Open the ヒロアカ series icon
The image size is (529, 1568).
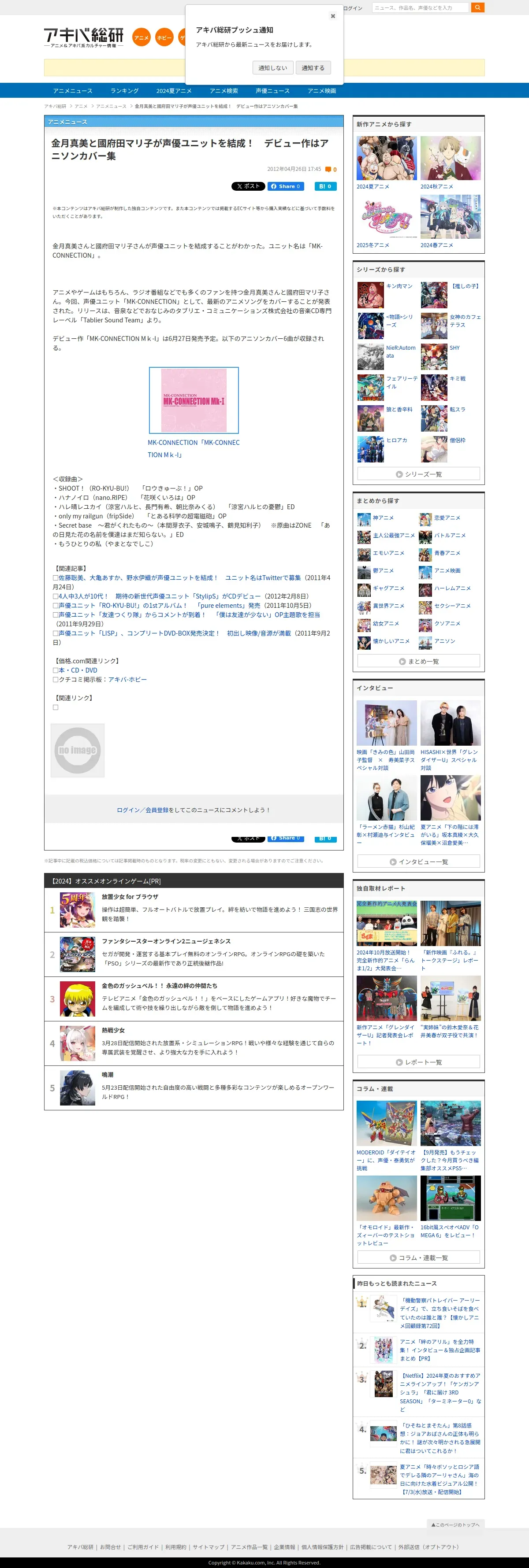(371, 449)
